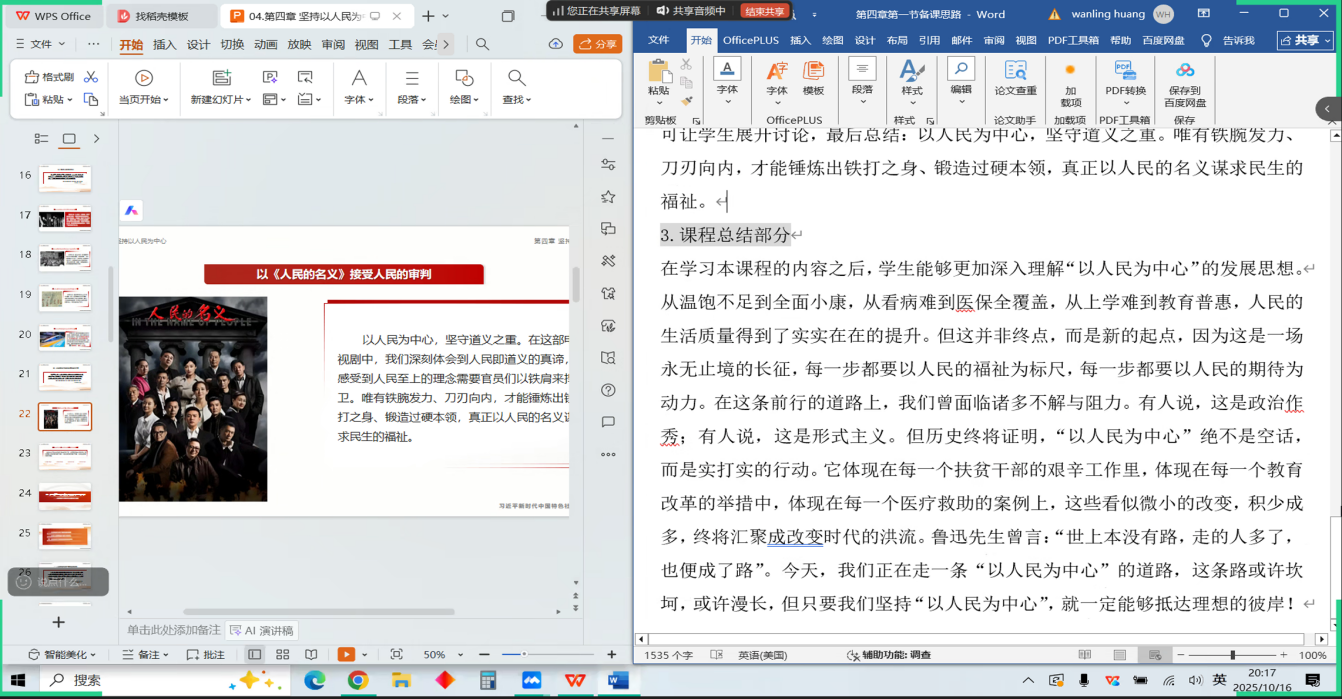The height and width of the screenshot is (699, 1342).
Task: Toggle reading view in WPS status bar
Action: click(x=310, y=654)
